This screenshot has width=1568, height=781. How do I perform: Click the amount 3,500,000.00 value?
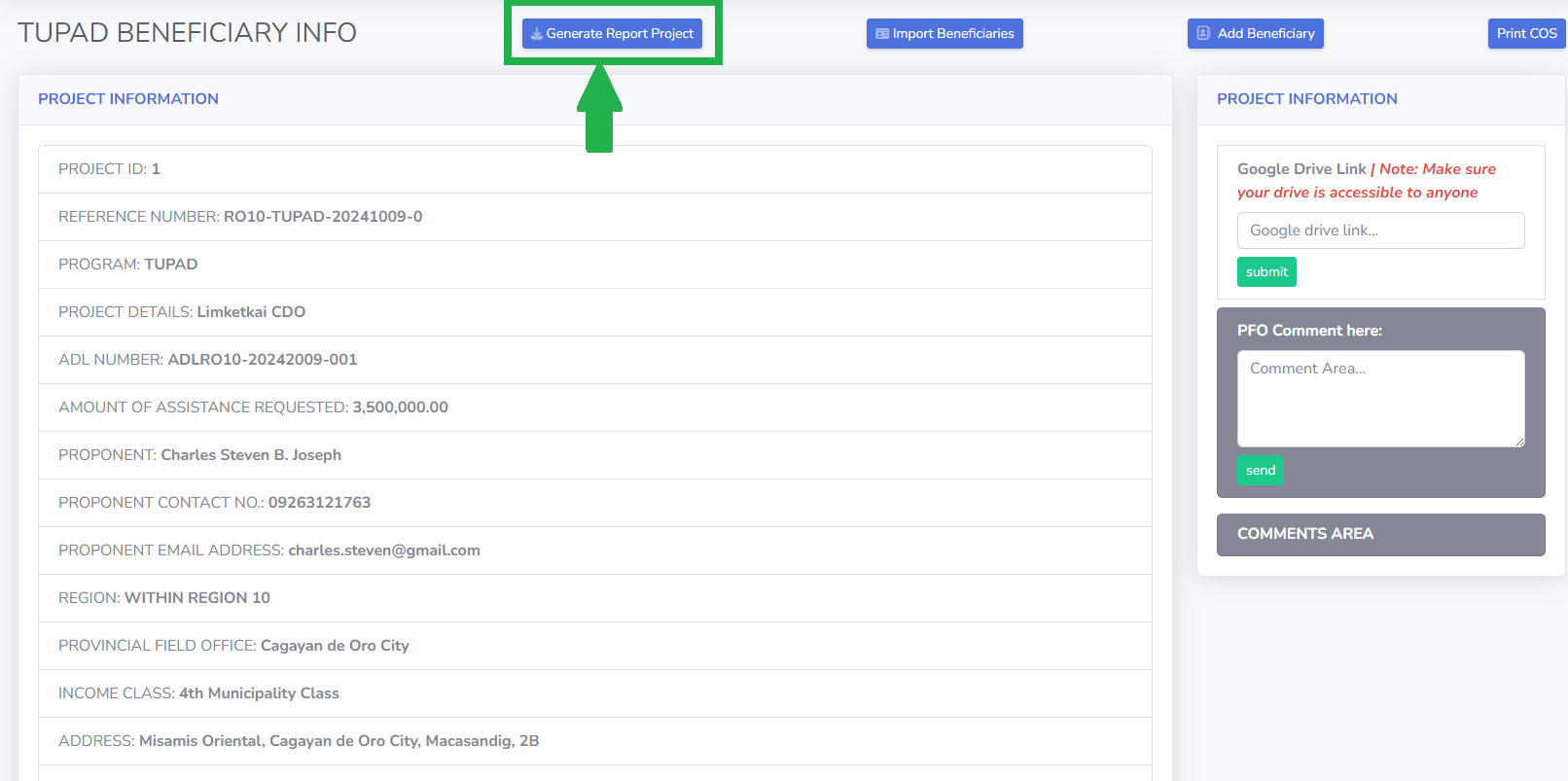pos(401,408)
